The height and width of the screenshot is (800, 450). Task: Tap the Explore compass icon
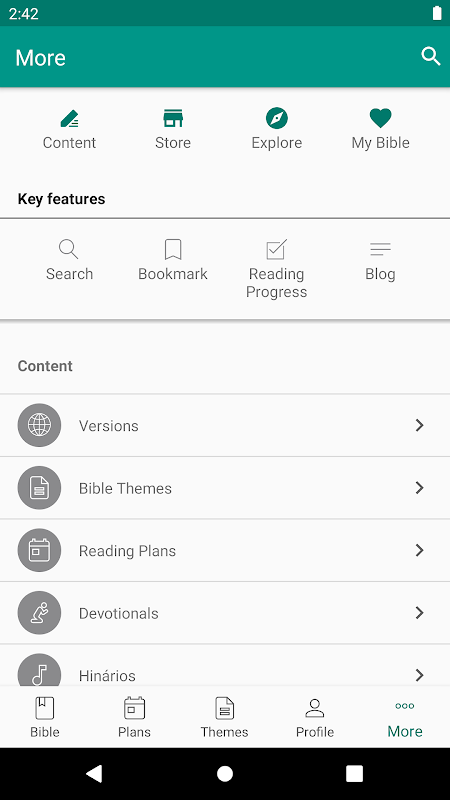(277, 118)
